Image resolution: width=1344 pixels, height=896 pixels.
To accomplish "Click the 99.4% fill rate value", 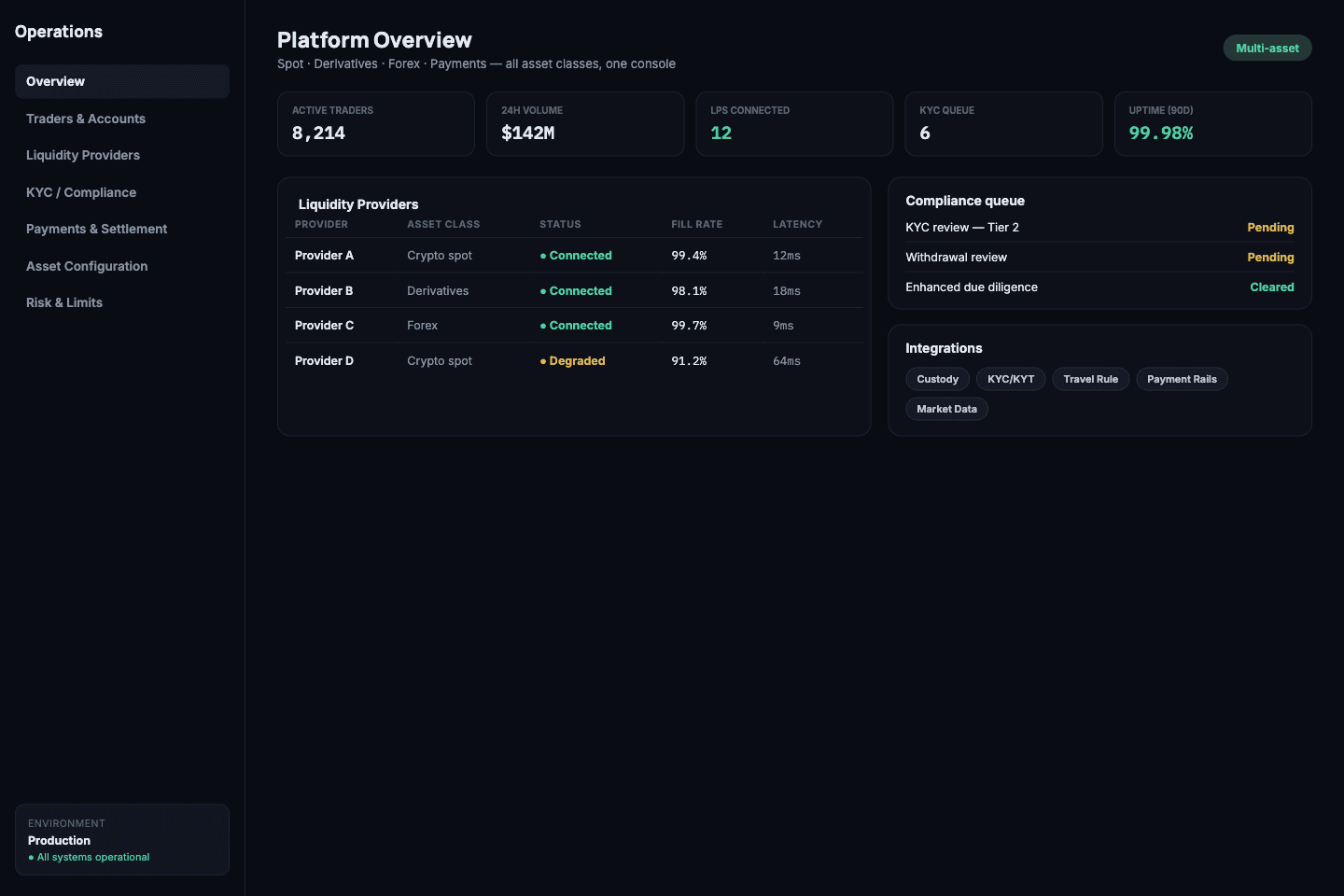I will [689, 256].
